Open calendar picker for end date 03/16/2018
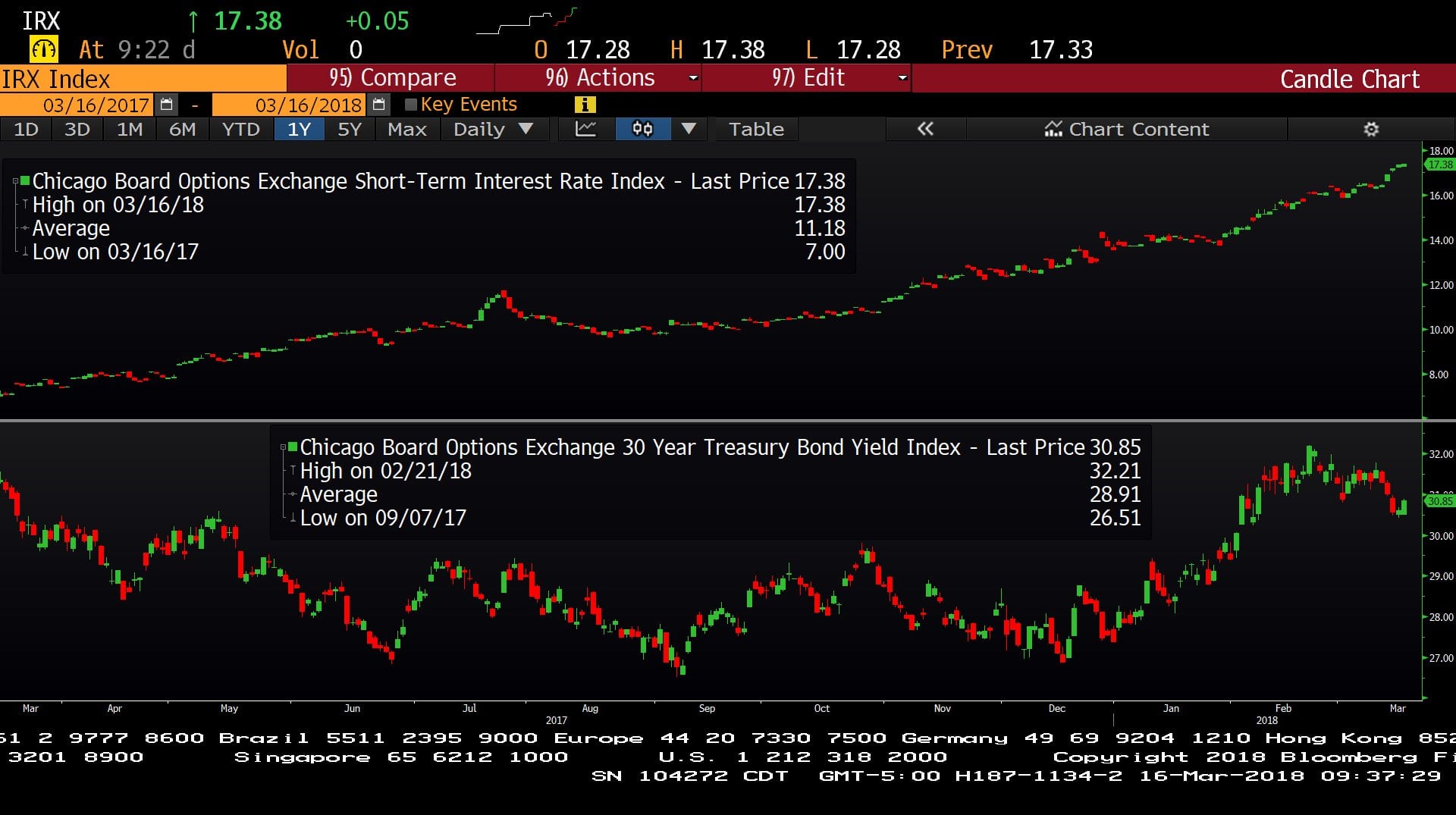The width and height of the screenshot is (1456, 815). click(x=379, y=105)
